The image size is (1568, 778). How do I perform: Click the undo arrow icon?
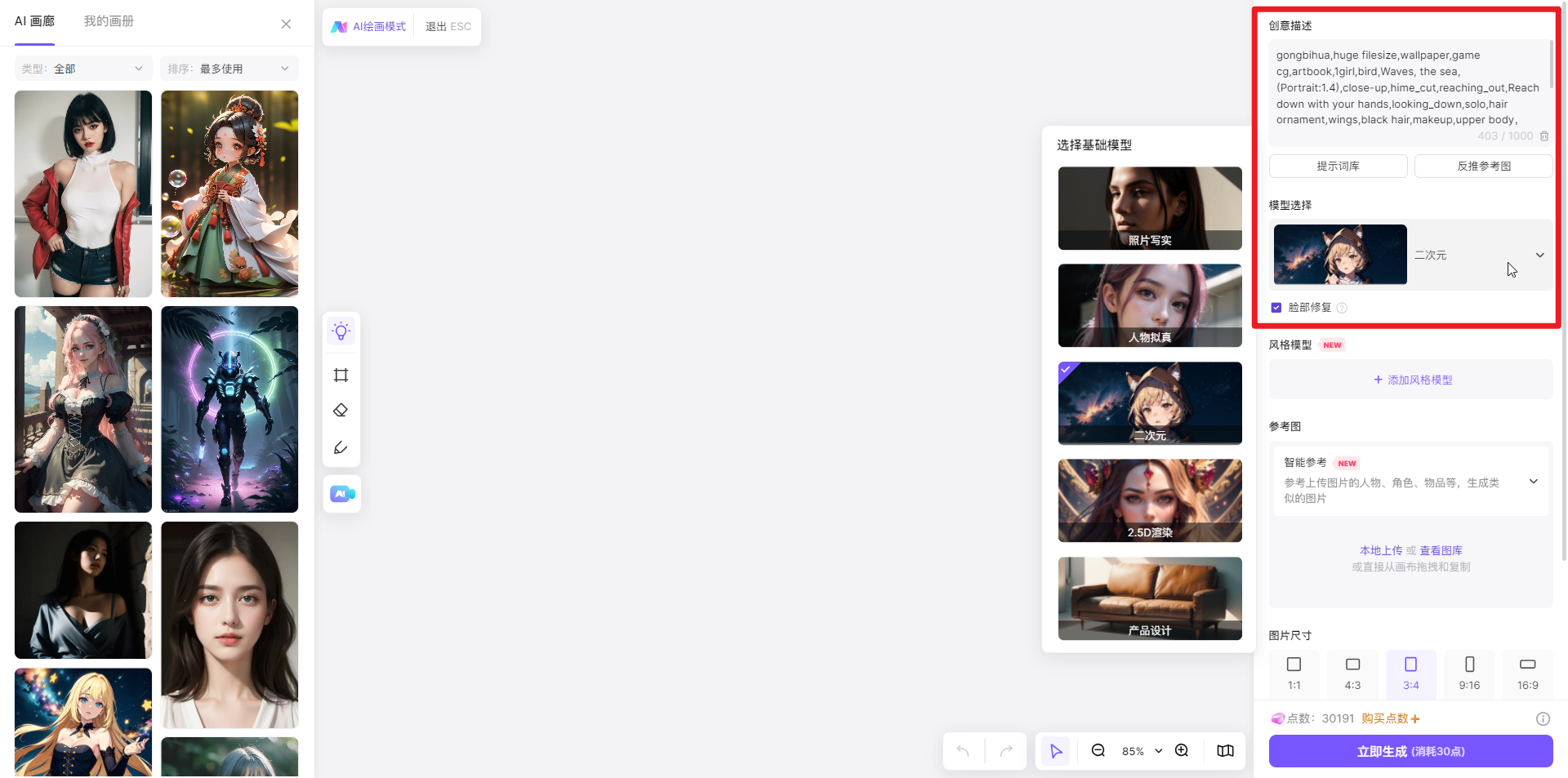pos(963,751)
